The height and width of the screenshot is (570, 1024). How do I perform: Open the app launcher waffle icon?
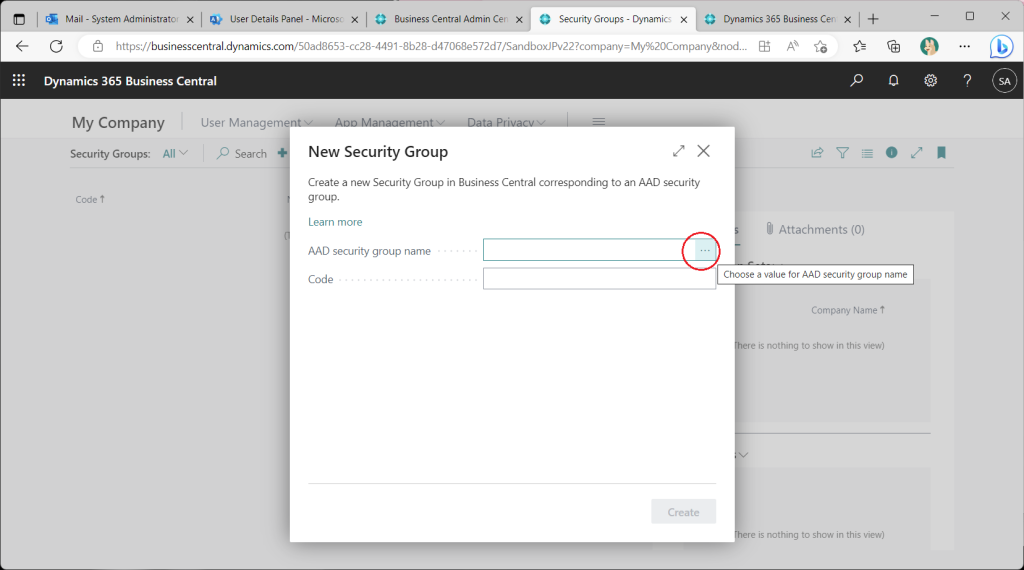tap(19, 80)
